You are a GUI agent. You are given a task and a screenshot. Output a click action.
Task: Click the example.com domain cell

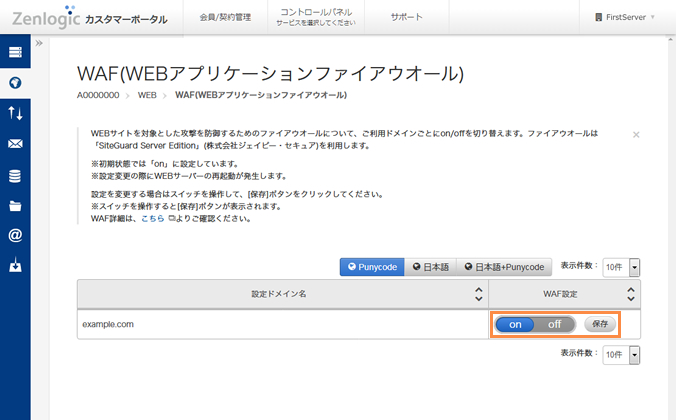coord(283,324)
